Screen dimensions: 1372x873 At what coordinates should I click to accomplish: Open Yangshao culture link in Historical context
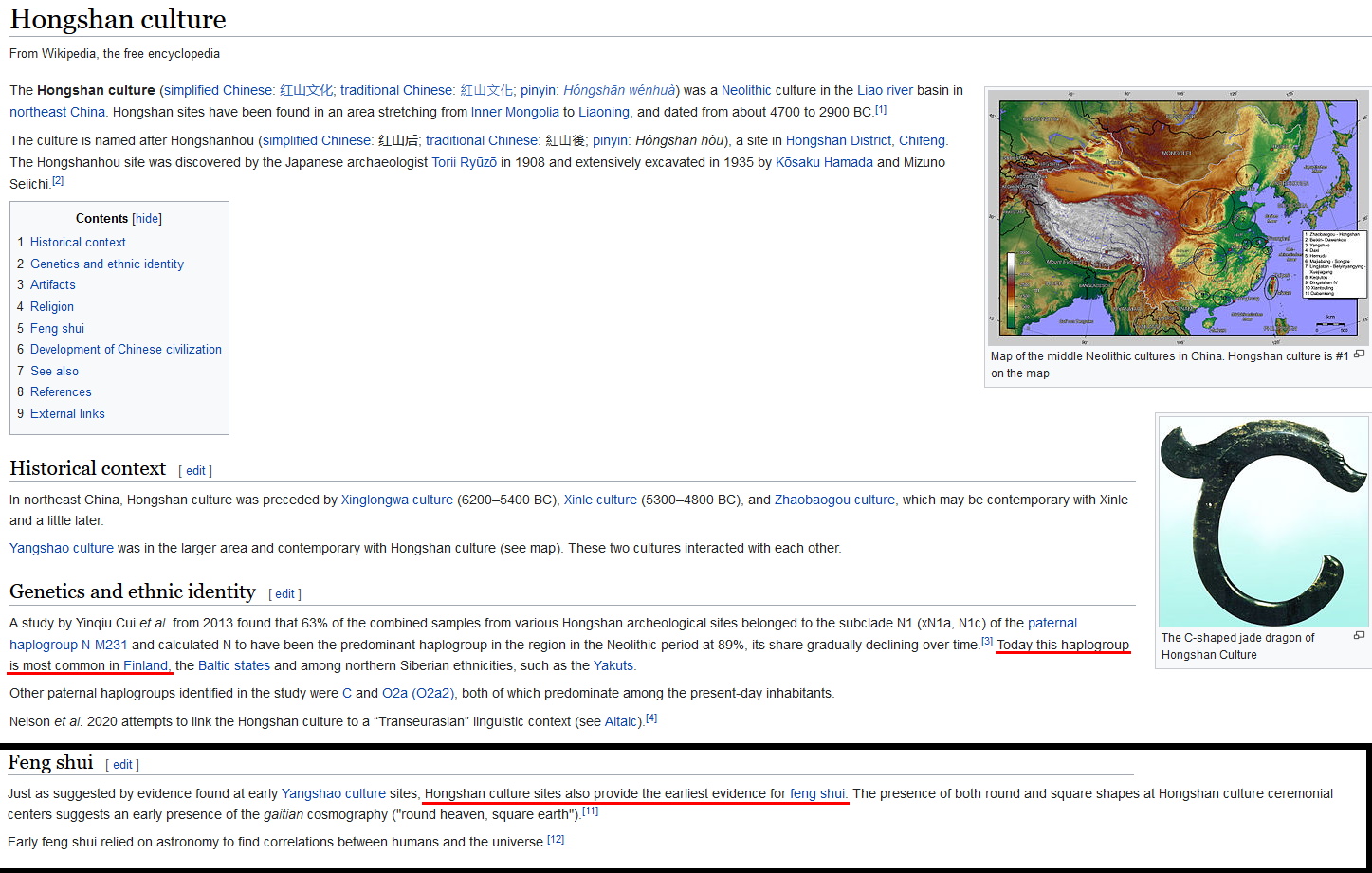62,549
